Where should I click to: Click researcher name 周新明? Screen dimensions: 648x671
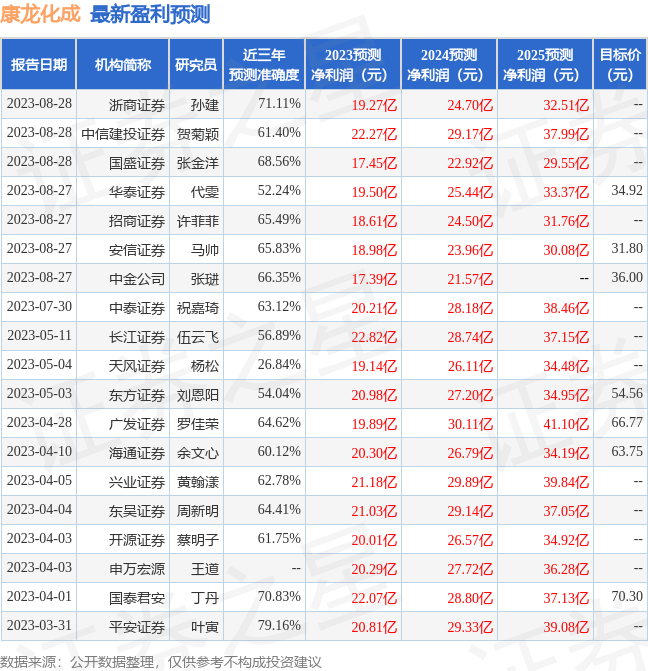198,511
